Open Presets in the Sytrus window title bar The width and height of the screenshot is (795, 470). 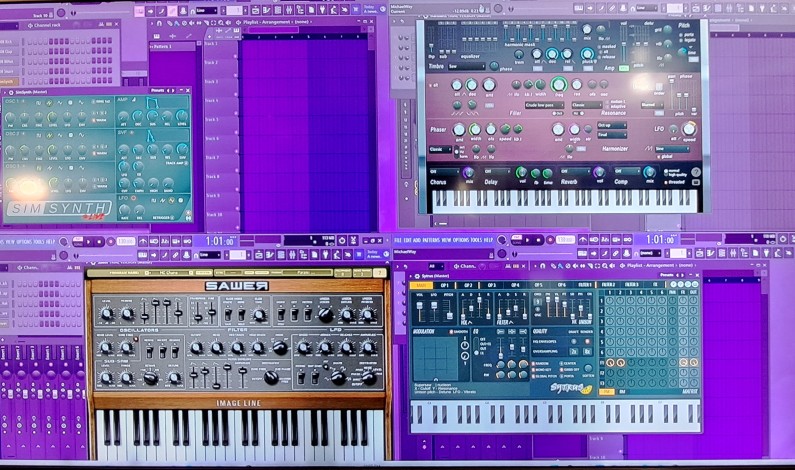pyautogui.click(x=666, y=275)
